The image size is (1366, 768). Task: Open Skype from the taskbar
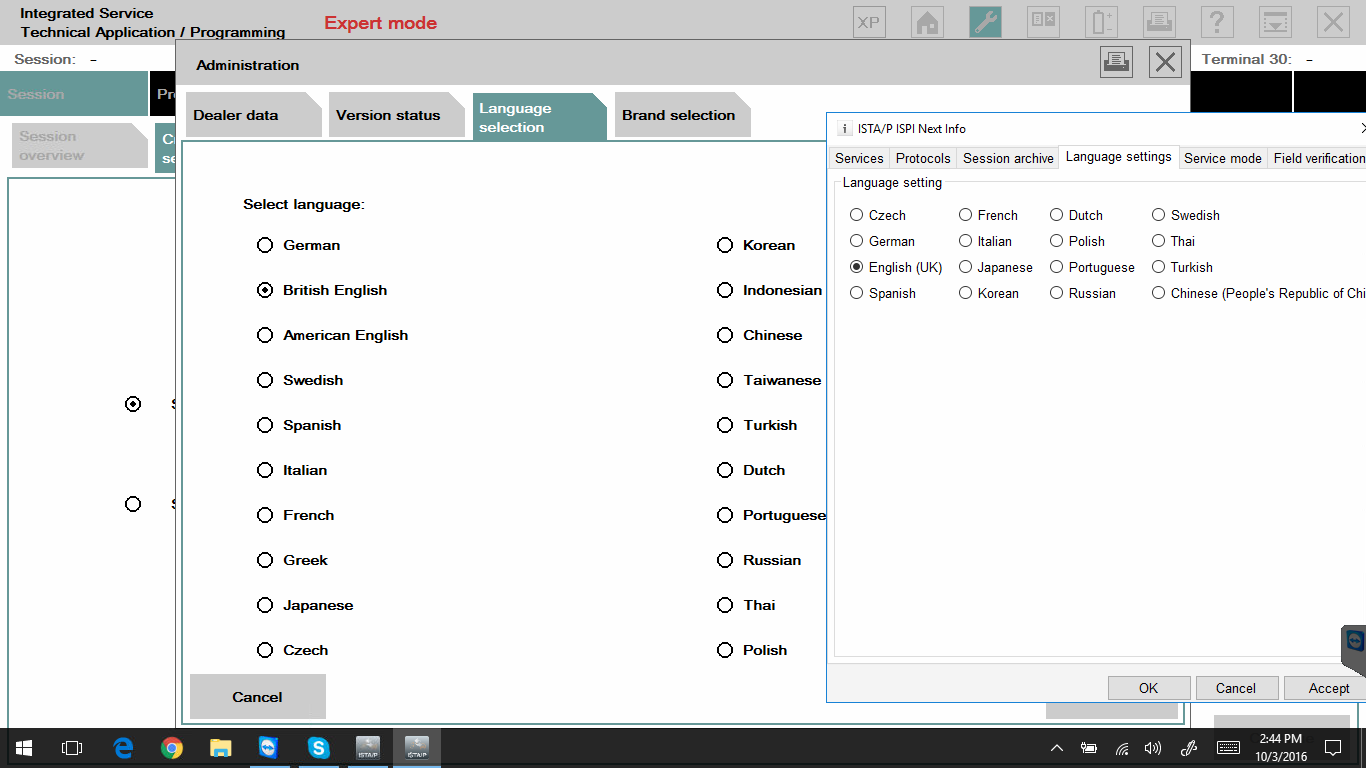(x=318, y=748)
